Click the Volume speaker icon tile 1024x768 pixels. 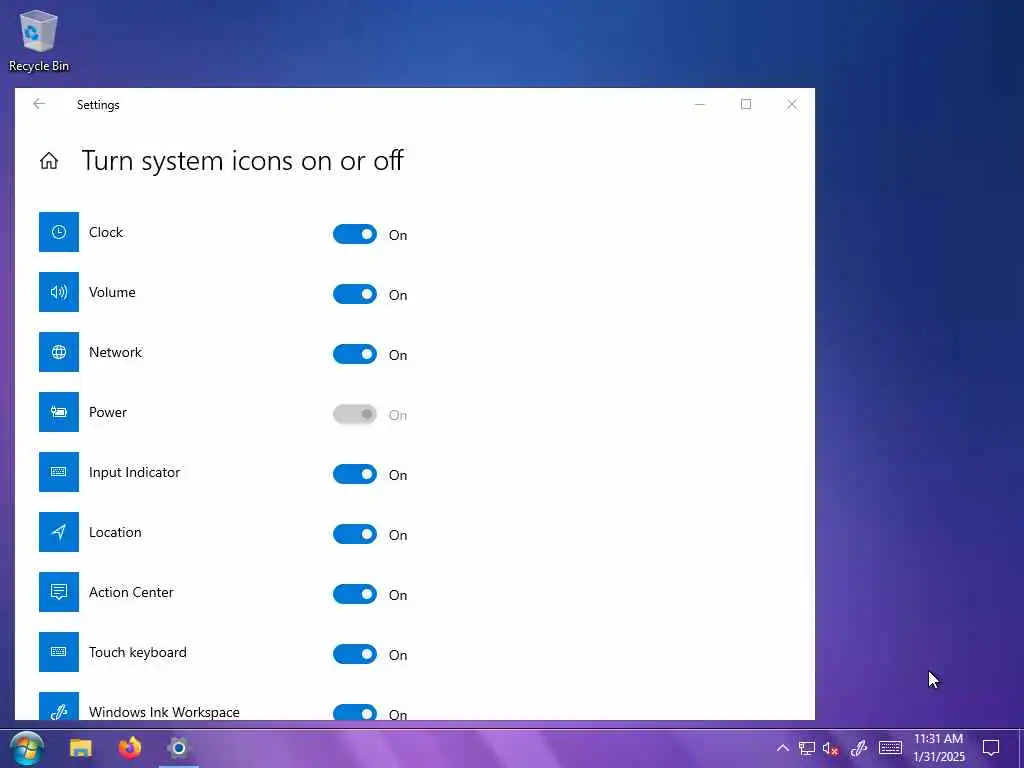point(59,292)
